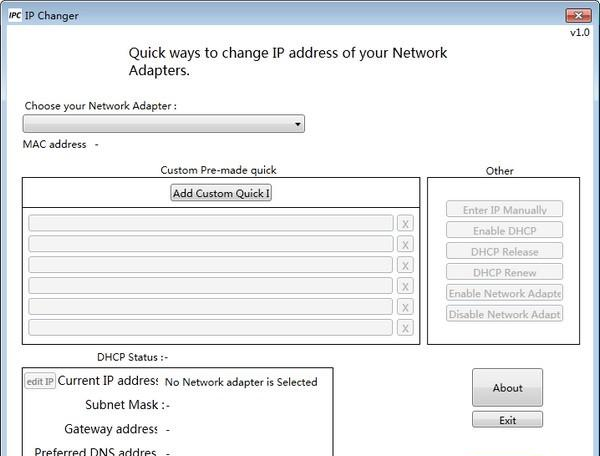
Task: Select the sixth custom quick IP slot
Action: (210, 327)
